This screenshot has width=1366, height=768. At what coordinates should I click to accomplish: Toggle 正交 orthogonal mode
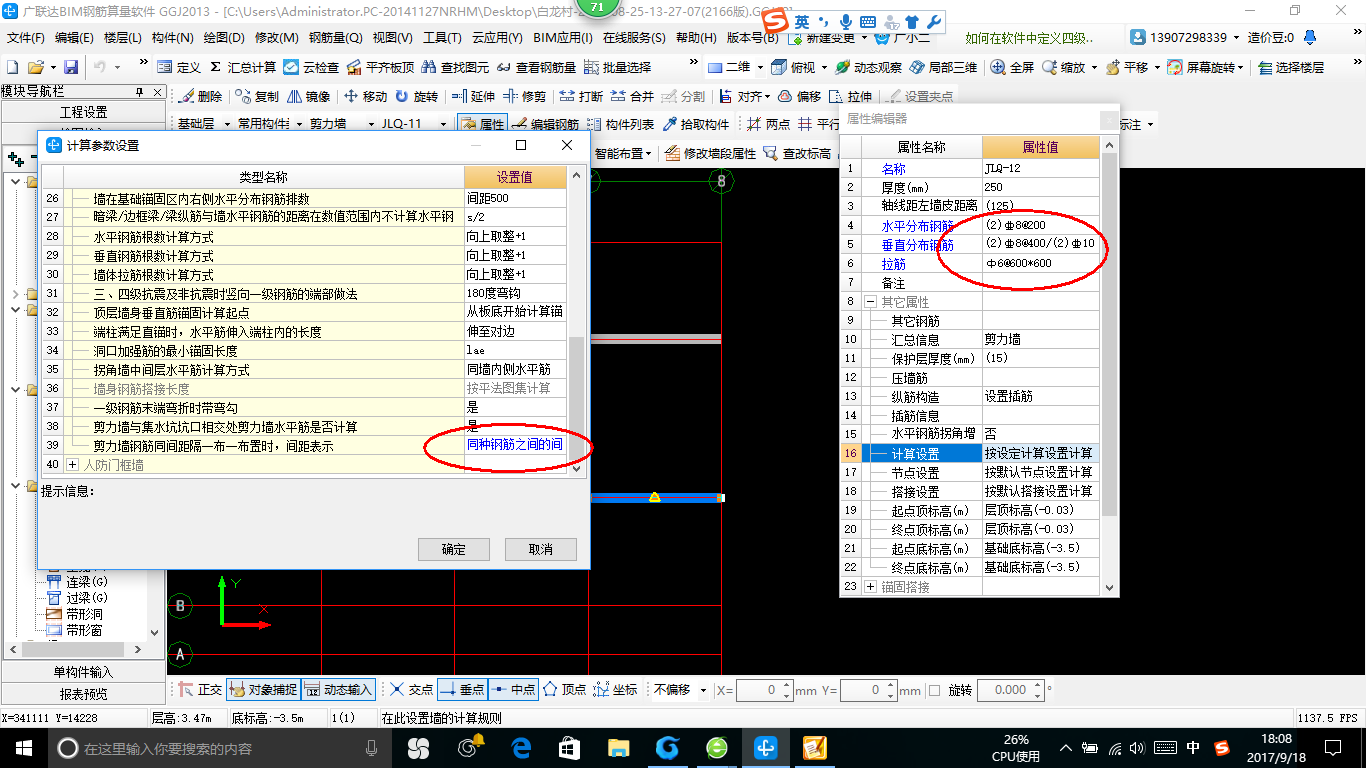click(200, 690)
